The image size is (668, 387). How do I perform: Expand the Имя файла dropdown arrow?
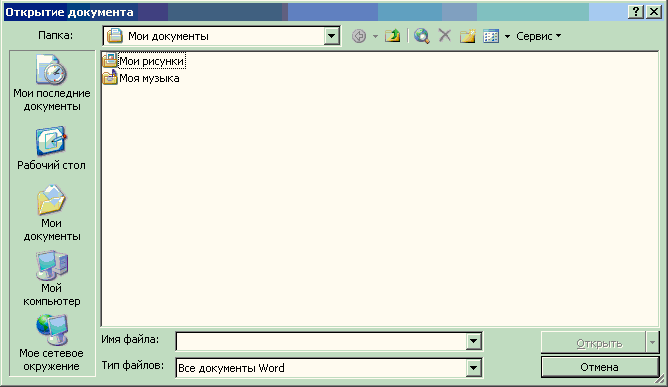click(x=473, y=341)
